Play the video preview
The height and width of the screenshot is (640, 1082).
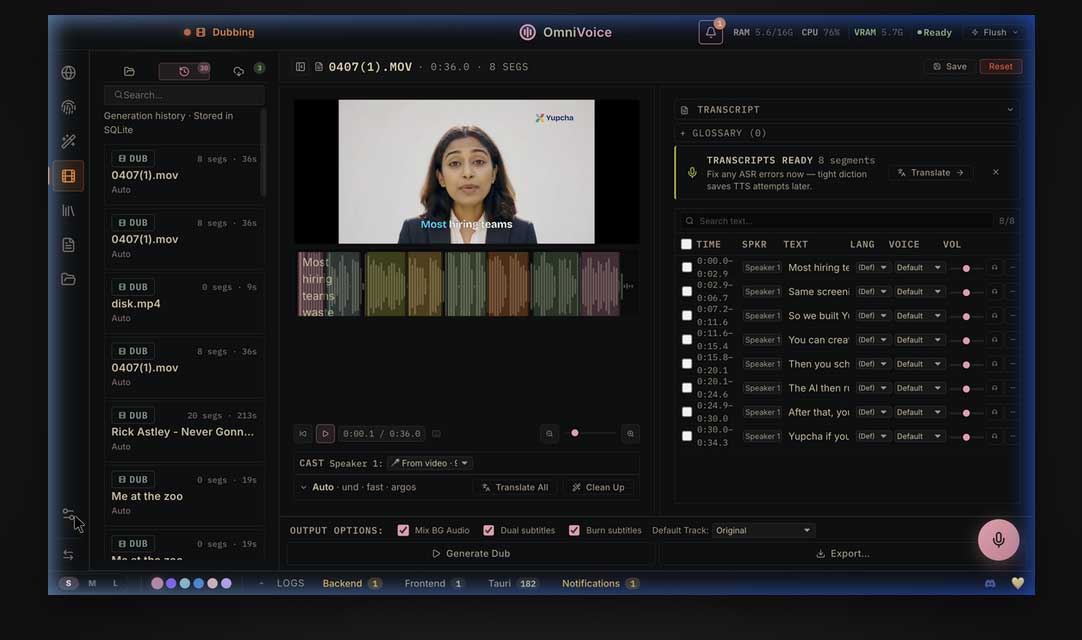(325, 434)
